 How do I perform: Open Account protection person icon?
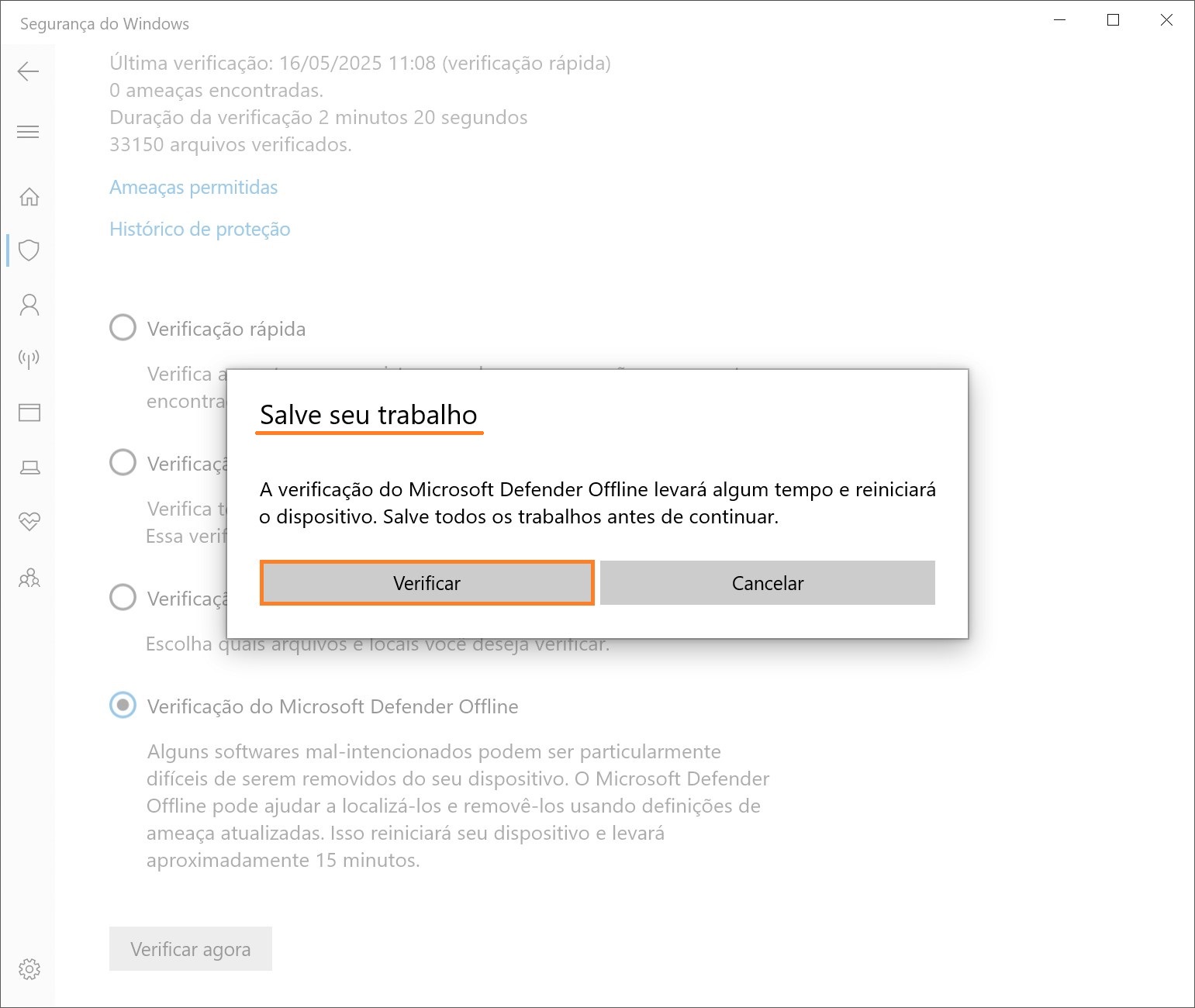coord(29,305)
